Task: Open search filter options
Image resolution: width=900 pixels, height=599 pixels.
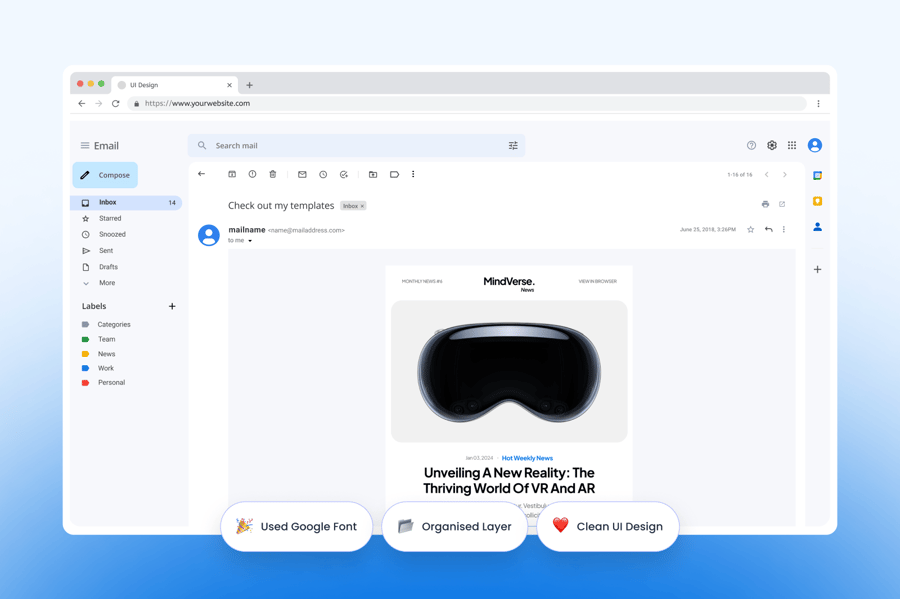Action: (x=513, y=146)
